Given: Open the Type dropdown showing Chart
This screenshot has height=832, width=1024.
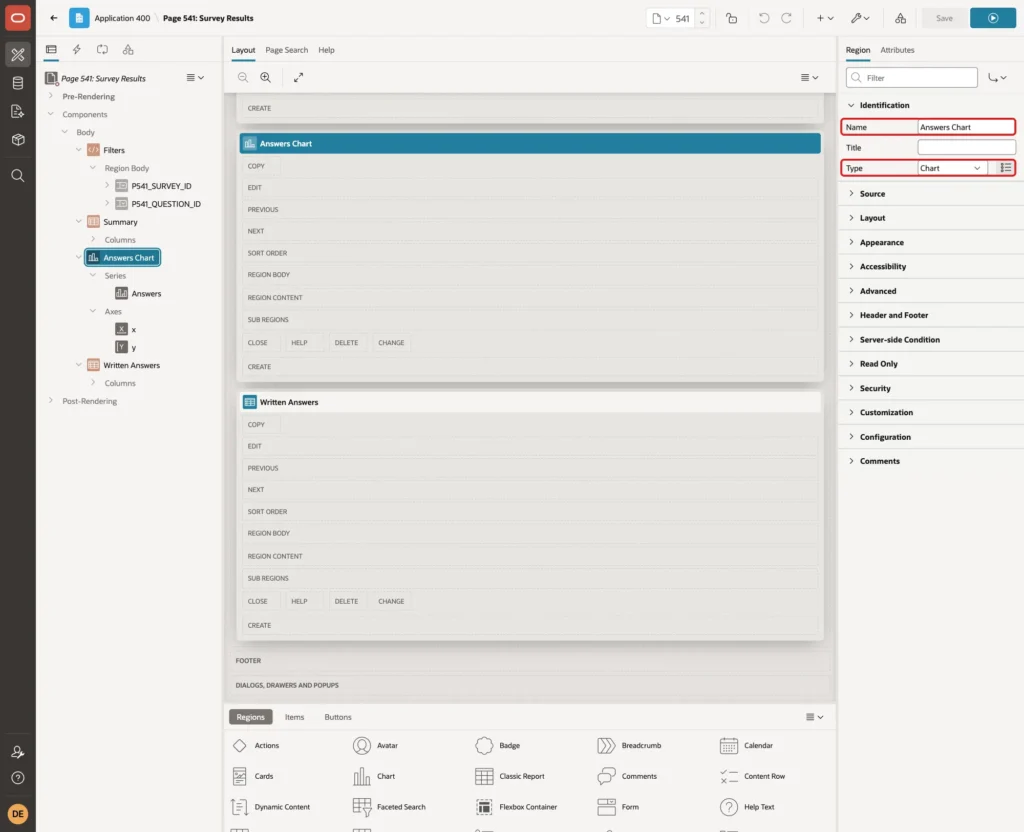Looking at the screenshot, I should click(x=950, y=168).
